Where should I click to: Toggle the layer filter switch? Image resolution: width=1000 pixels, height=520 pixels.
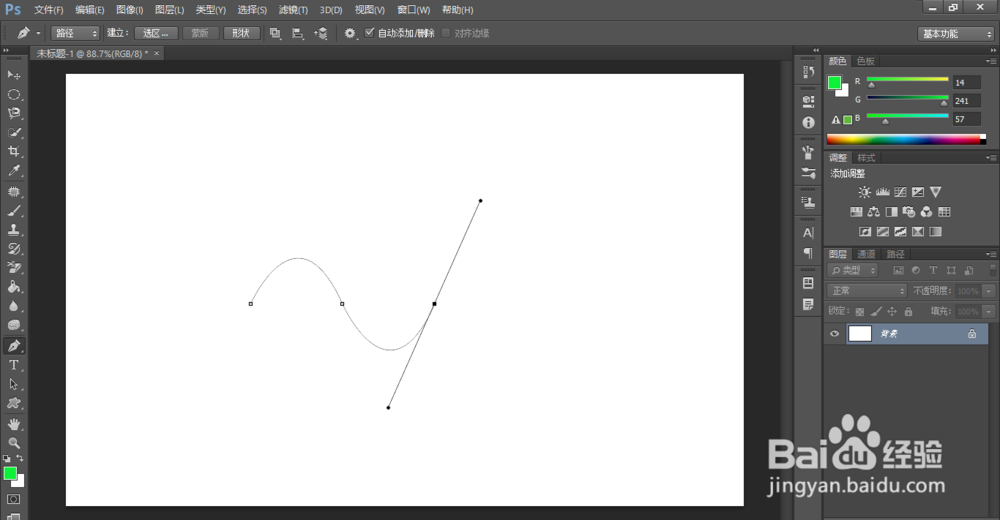[x=992, y=271]
